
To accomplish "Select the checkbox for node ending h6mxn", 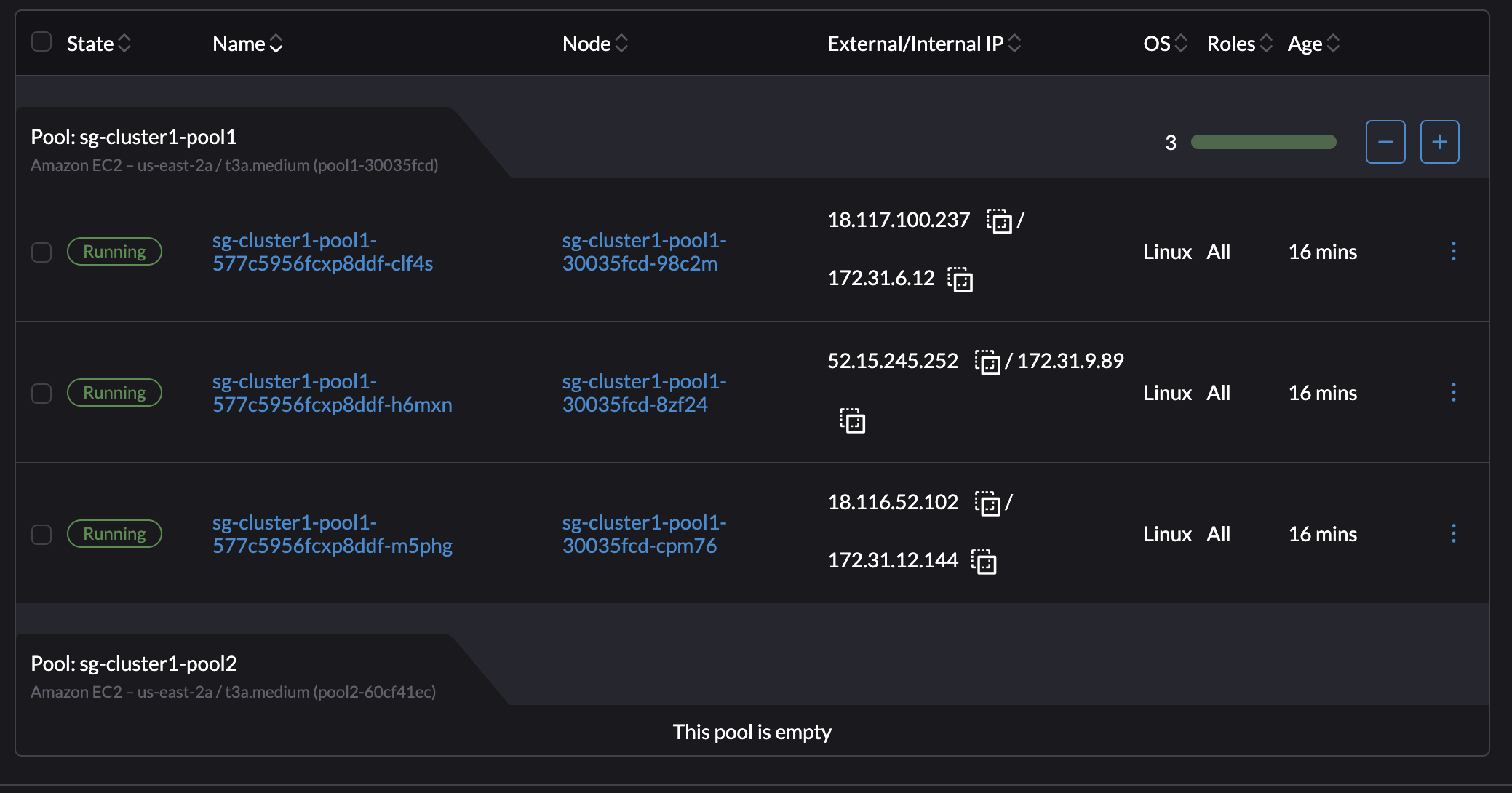I will tap(41, 393).
